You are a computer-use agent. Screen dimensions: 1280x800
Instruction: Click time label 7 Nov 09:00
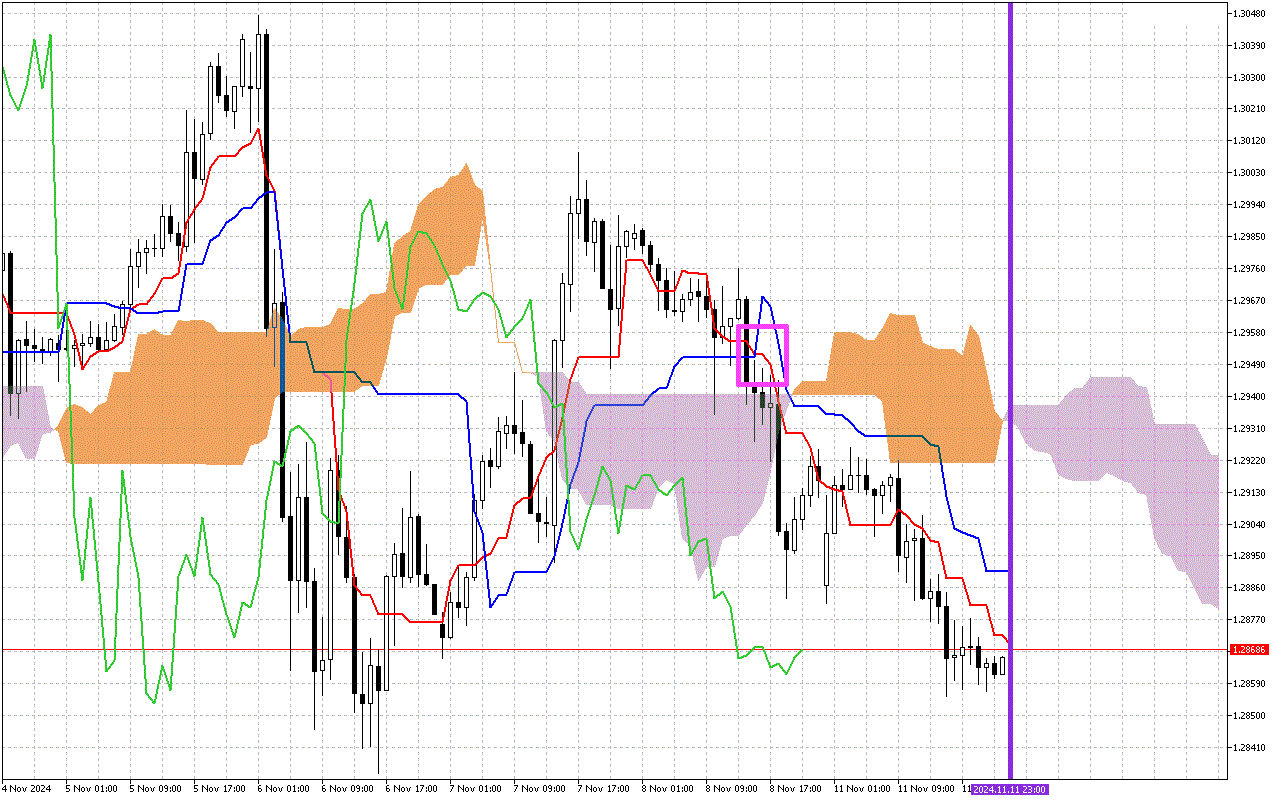pyautogui.click(x=540, y=789)
